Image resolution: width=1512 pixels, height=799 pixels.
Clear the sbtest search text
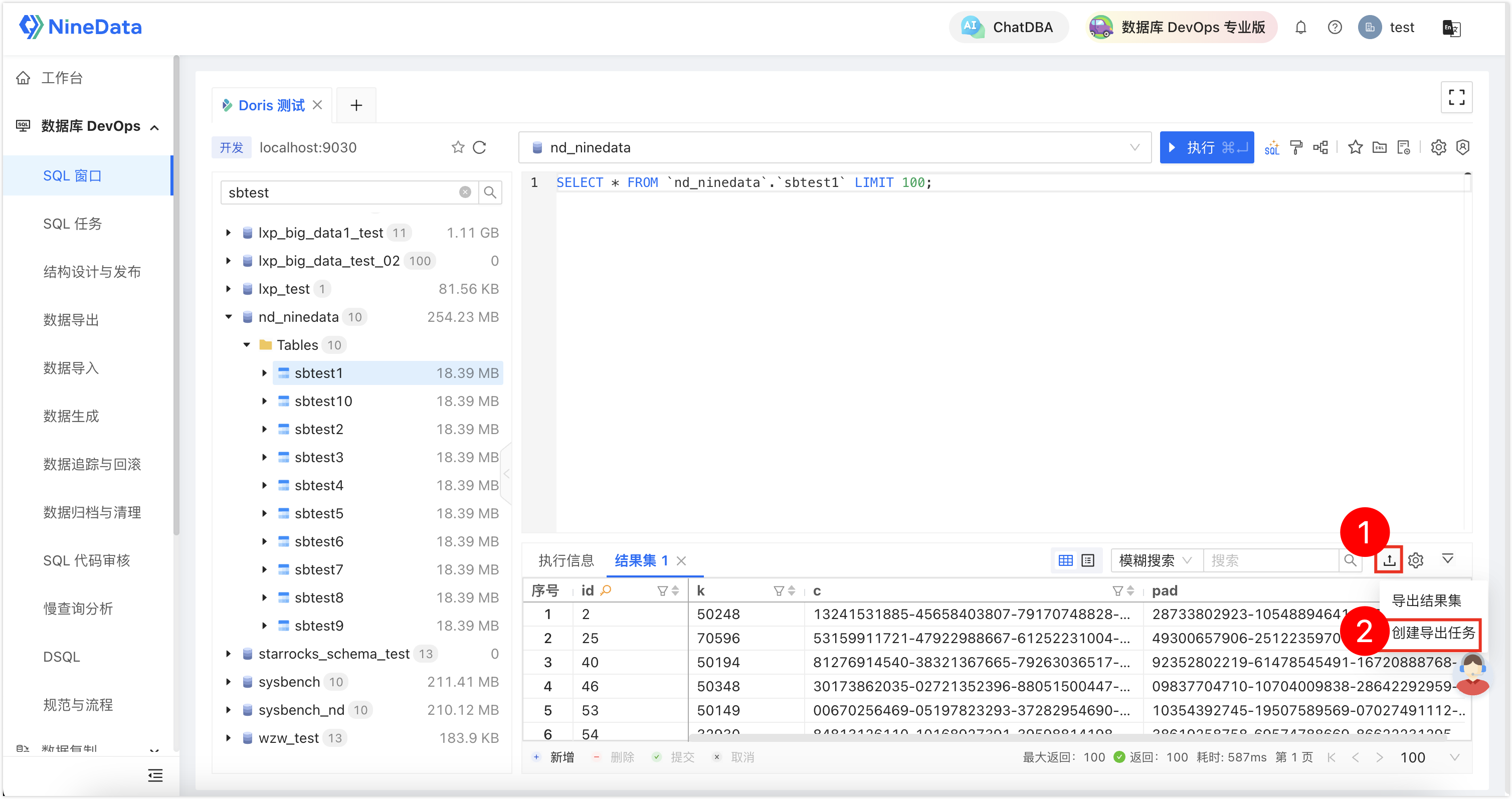click(x=465, y=192)
